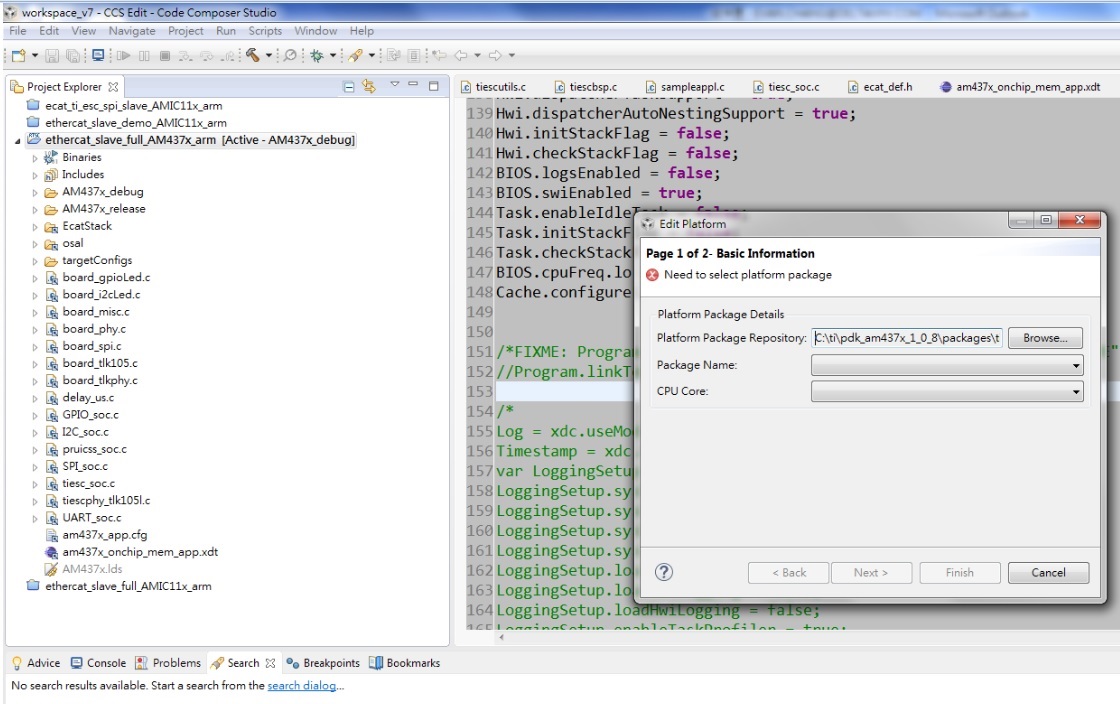Click the Finish button in the dialog

[x=959, y=573]
